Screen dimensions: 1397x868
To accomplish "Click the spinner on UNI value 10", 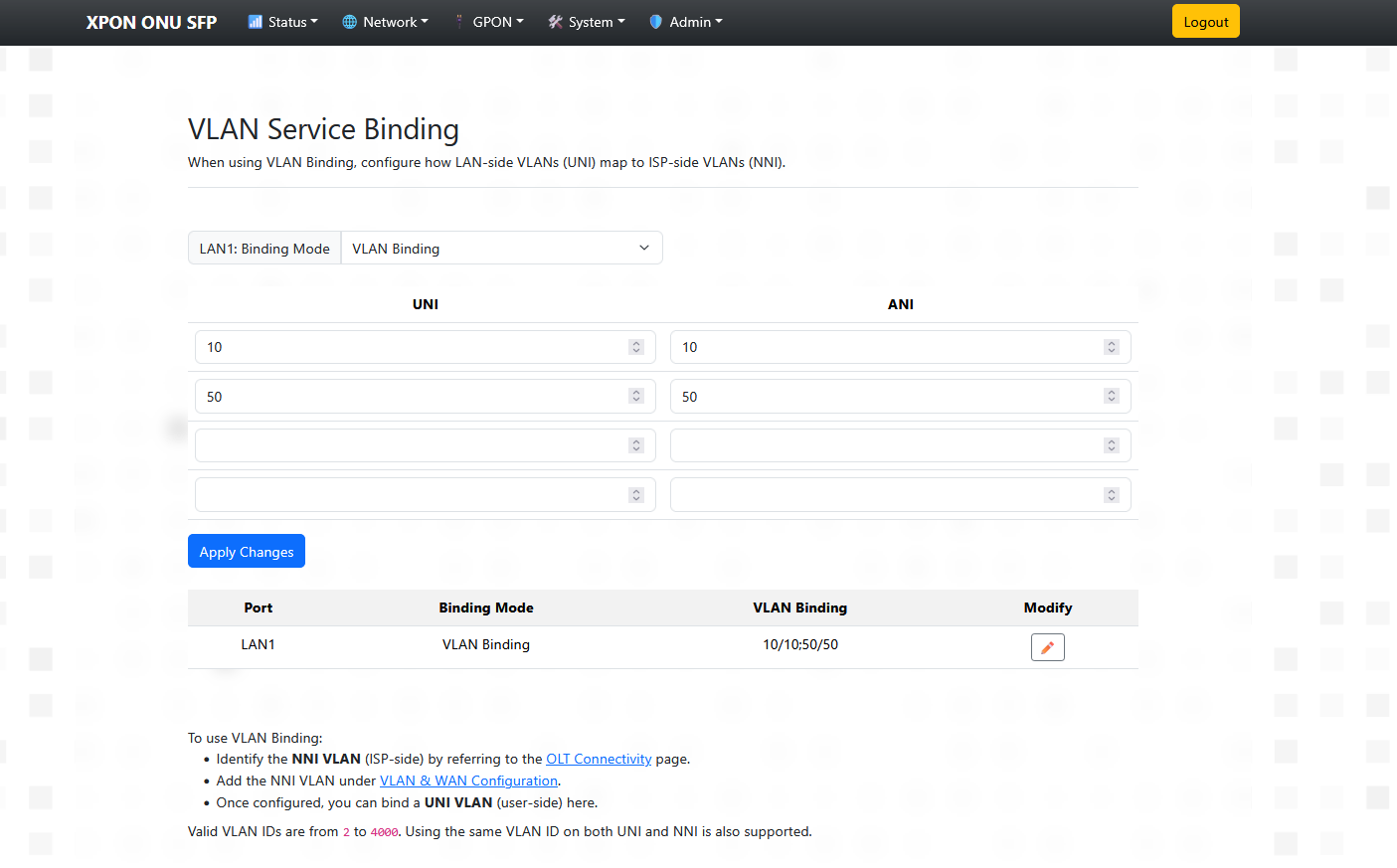I will point(636,347).
